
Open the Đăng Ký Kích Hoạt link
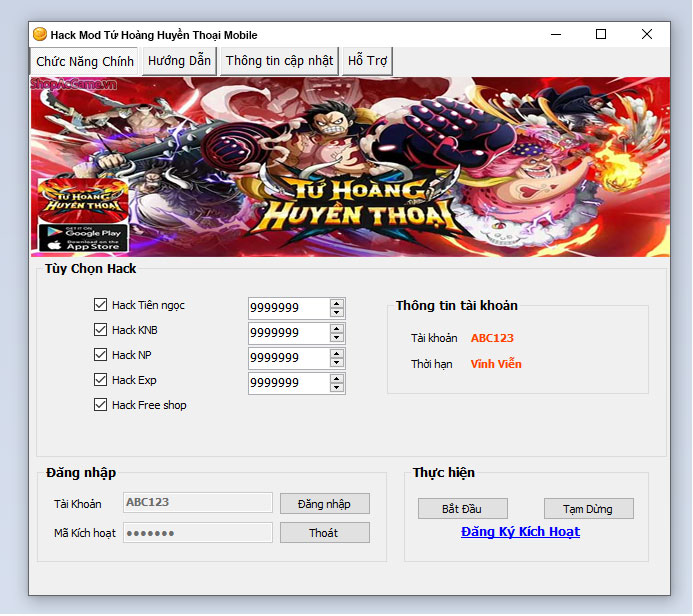pyautogui.click(x=520, y=532)
